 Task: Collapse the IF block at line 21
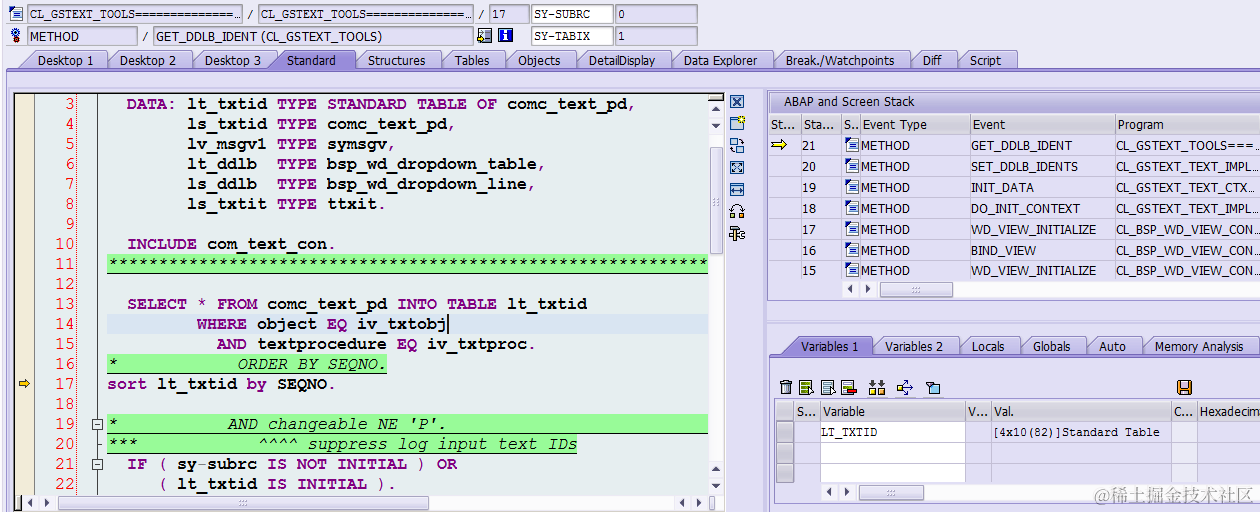coord(97,464)
